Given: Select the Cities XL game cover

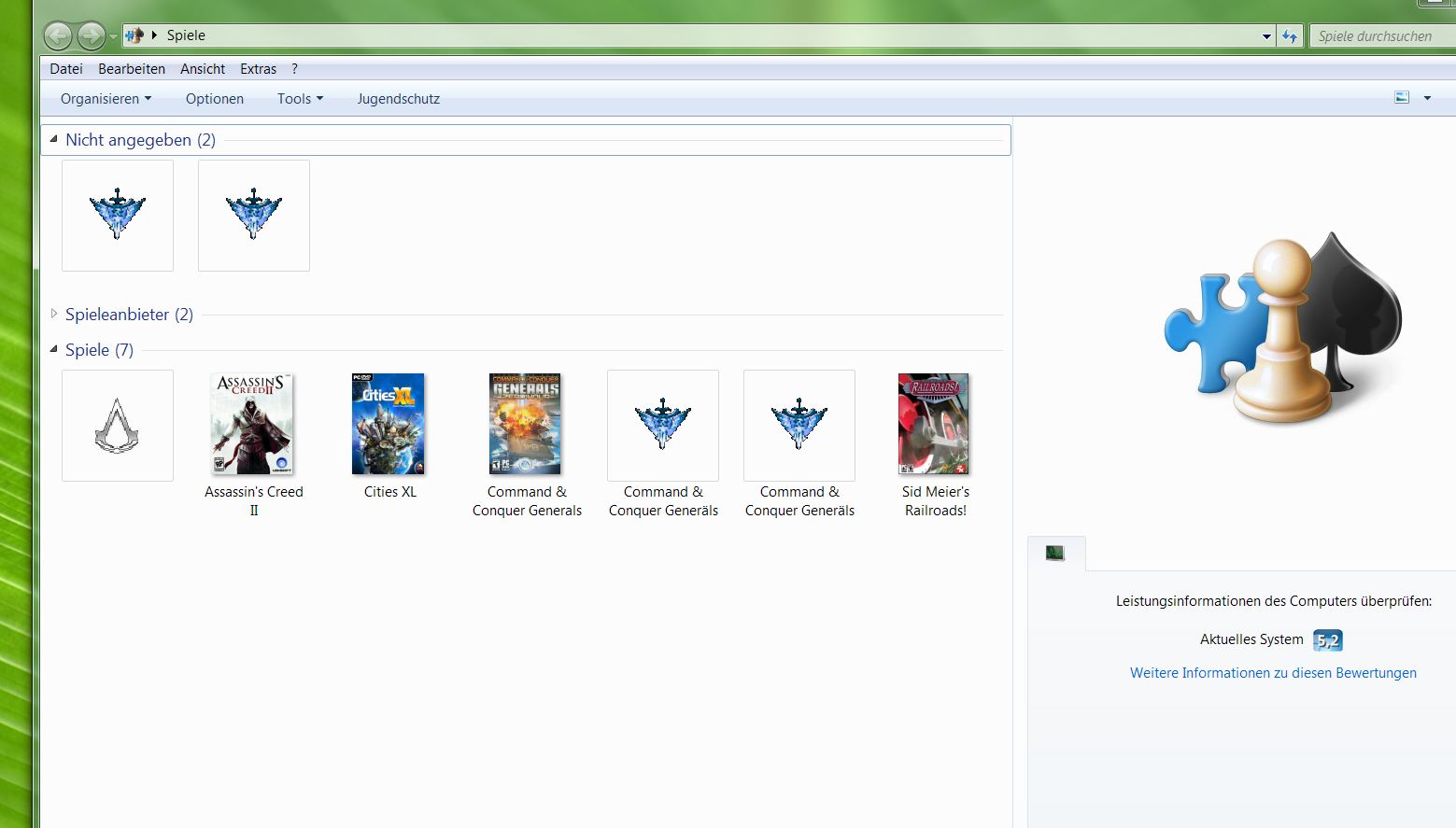Looking at the screenshot, I should [389, 425].
